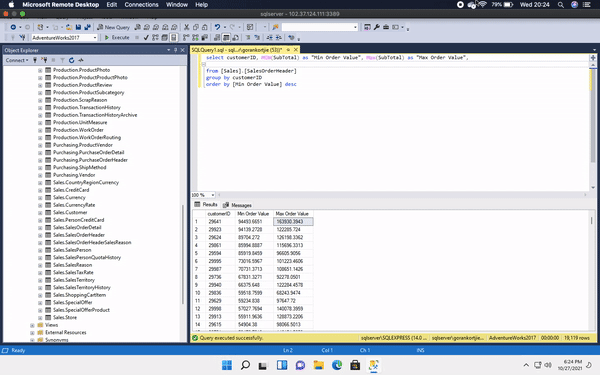600x375 pixels.
Task: Open the macOS Connections menu
Action: tap(141, 5)
